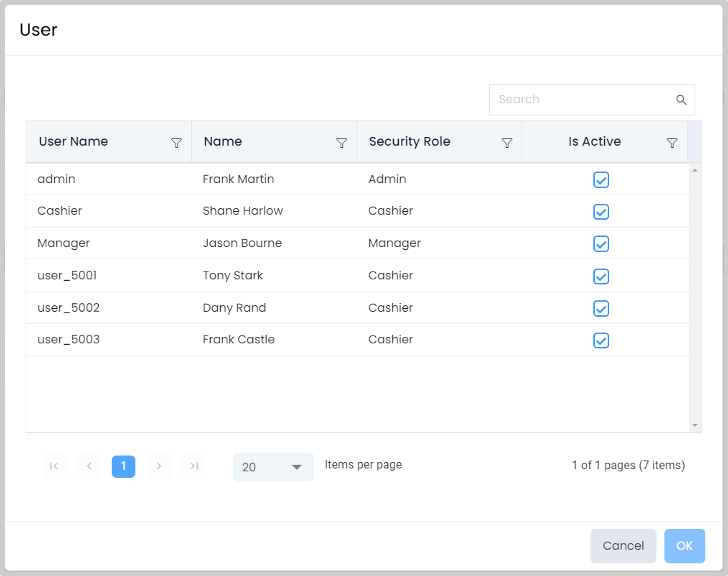The height and width of the screenshot is (576, 728).
Task: Open the Is Active filter icon
Action: point(672,143)
